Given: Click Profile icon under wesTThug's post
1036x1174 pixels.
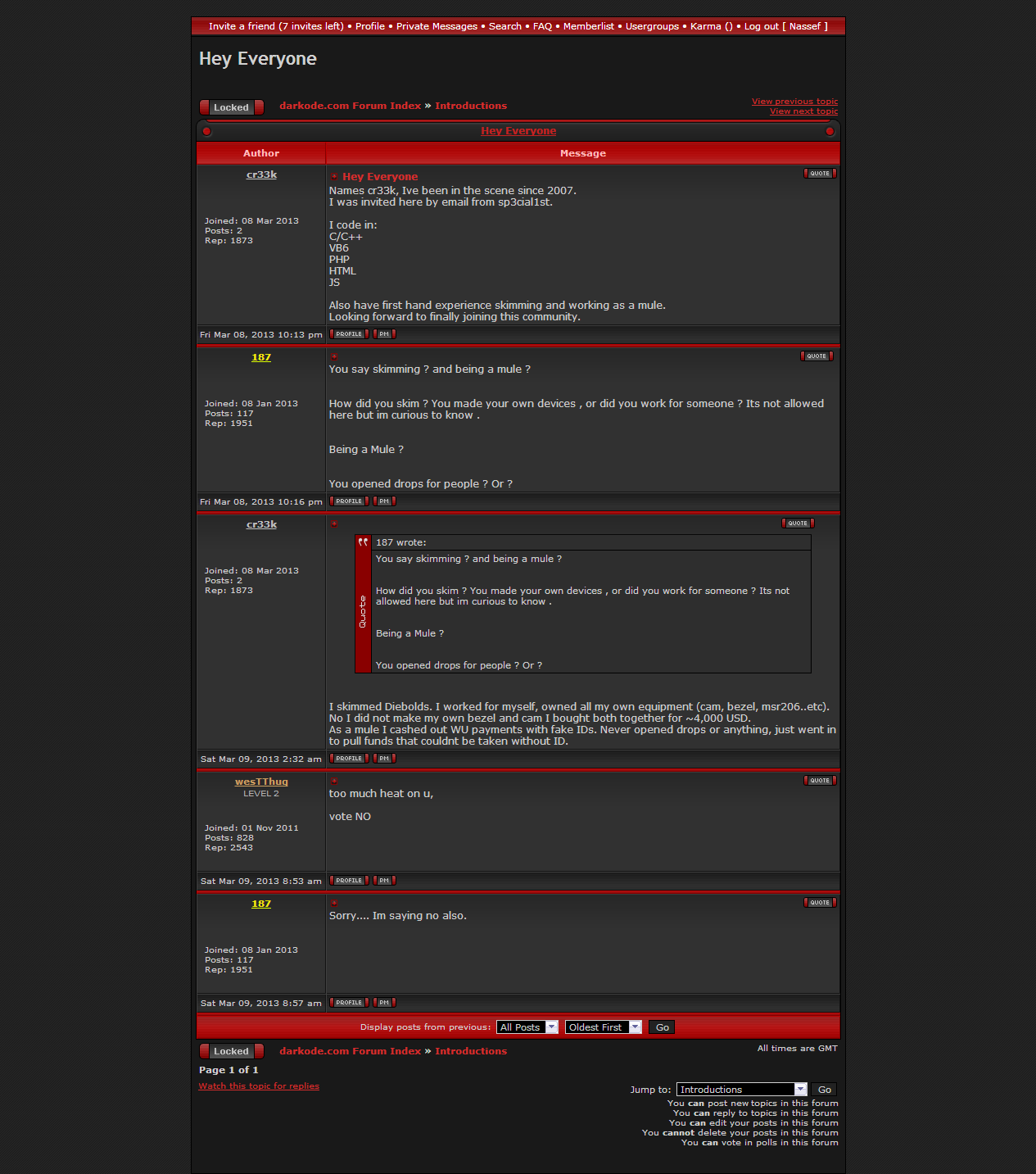Looking at the screenshot, I should [349, 881].
